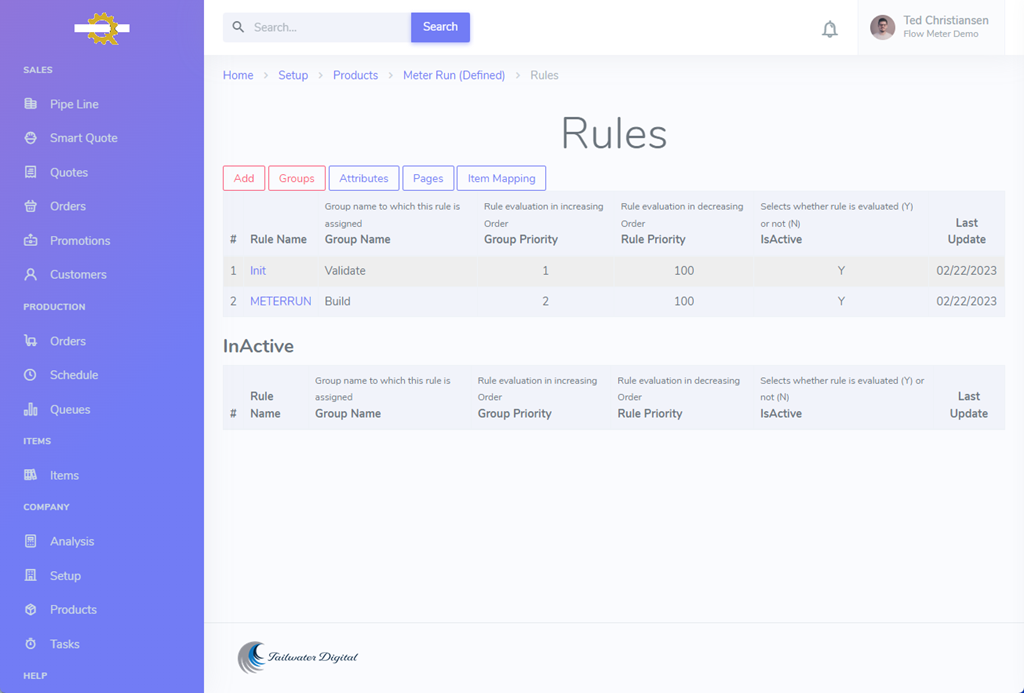Screen dimensions: 1024x693
Task: Open the METERRUN rule link
Action: pyautogui.click(x=280, y=301)
